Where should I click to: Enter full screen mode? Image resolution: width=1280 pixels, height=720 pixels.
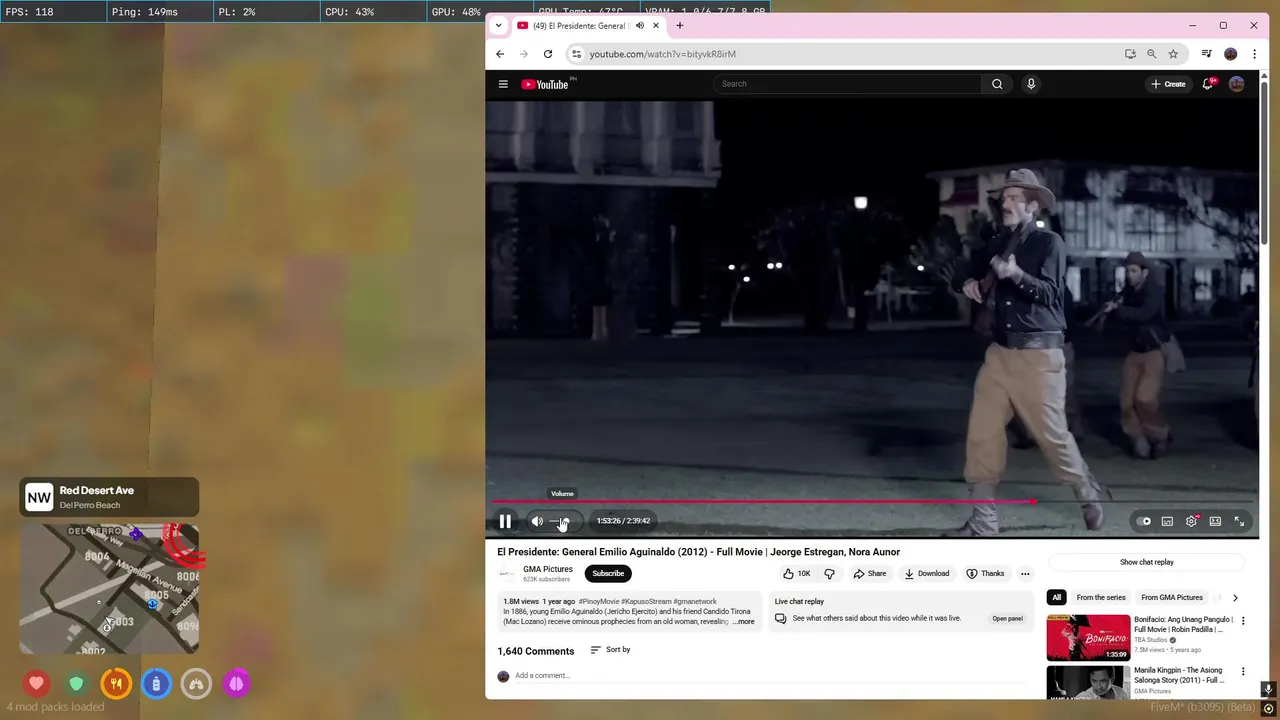click(x=1239, y=521)
